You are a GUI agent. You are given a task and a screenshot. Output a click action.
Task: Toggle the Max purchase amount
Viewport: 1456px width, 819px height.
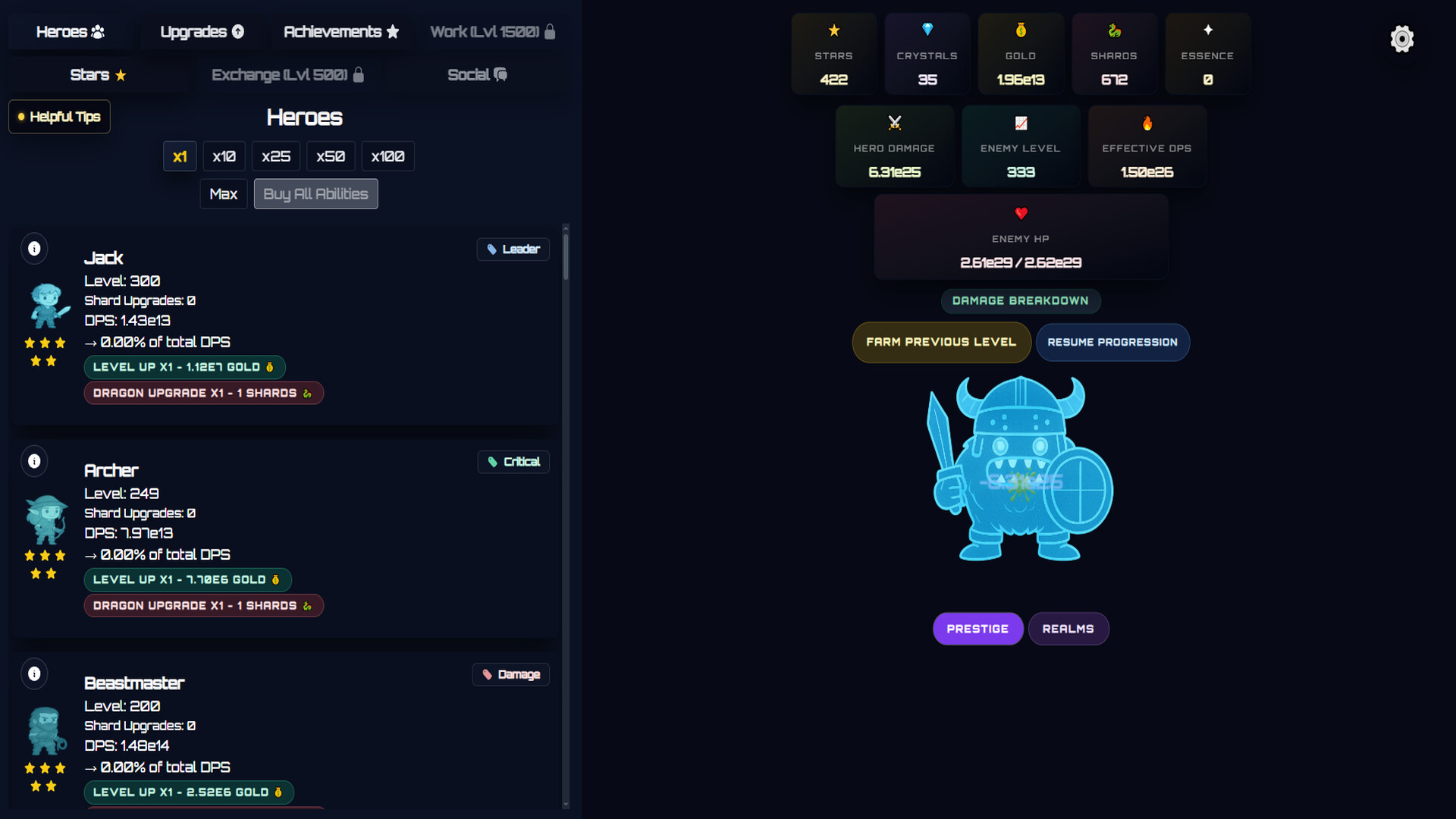[223, 193]
